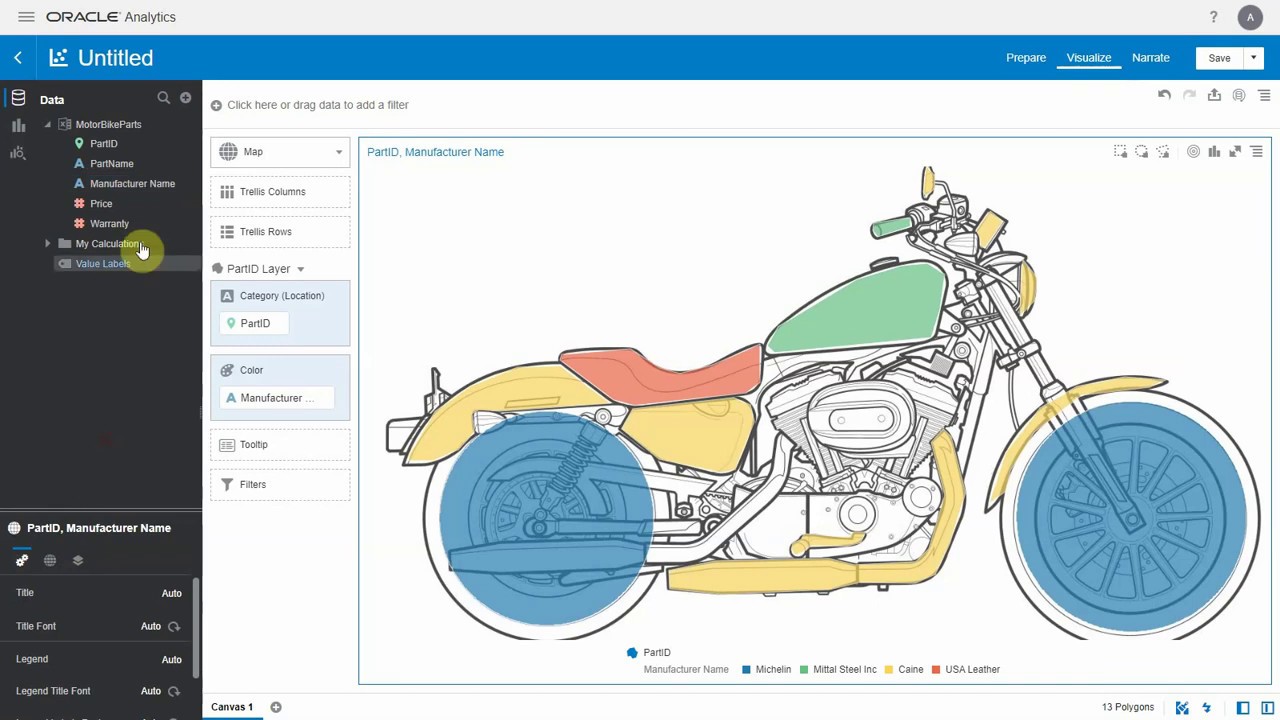Viewport: 1280px width, 720px height.
Task: Click the Trellis Rows drop target
Action: 280,232
